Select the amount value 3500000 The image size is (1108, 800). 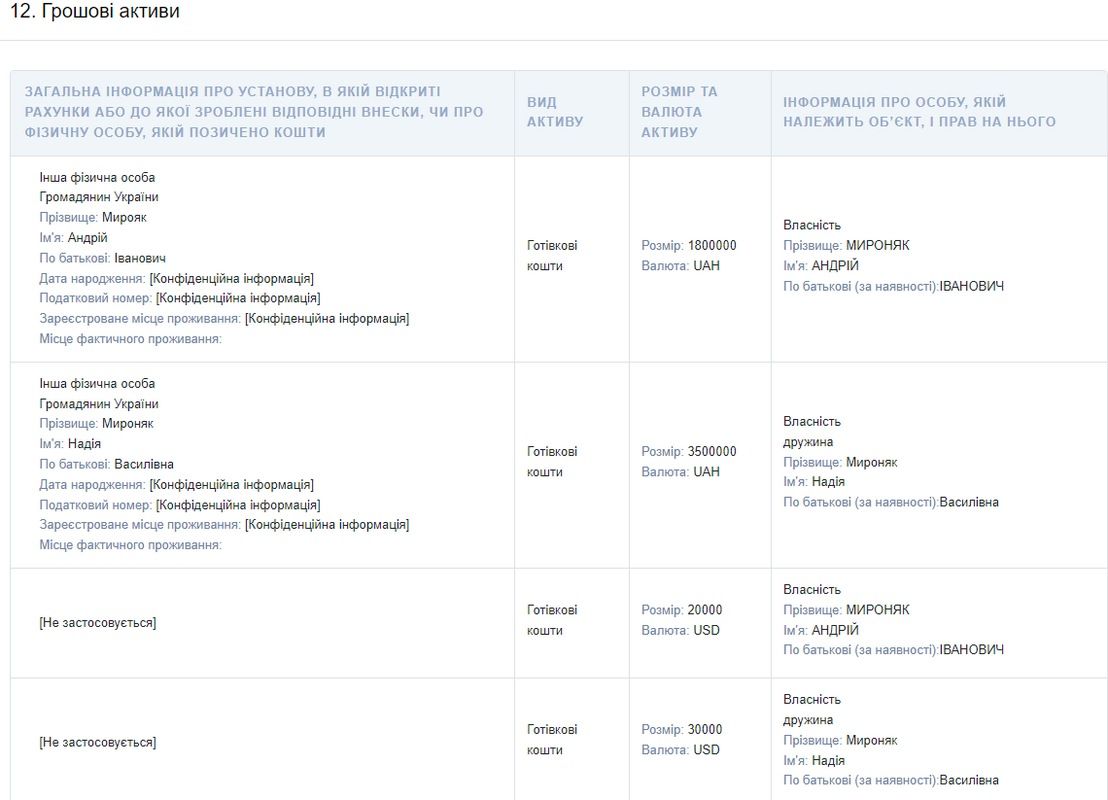pos(712,451)
